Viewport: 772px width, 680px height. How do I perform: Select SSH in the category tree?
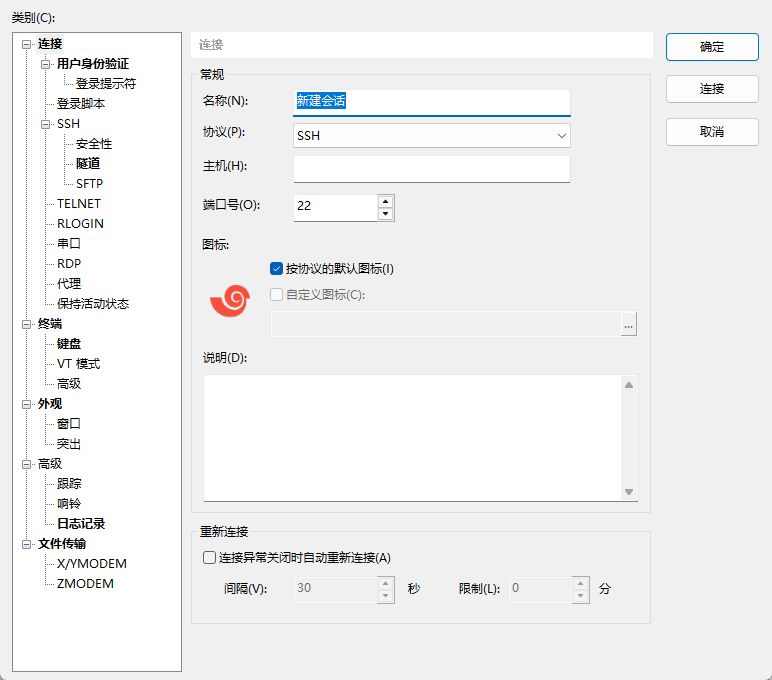pos(68,124)
